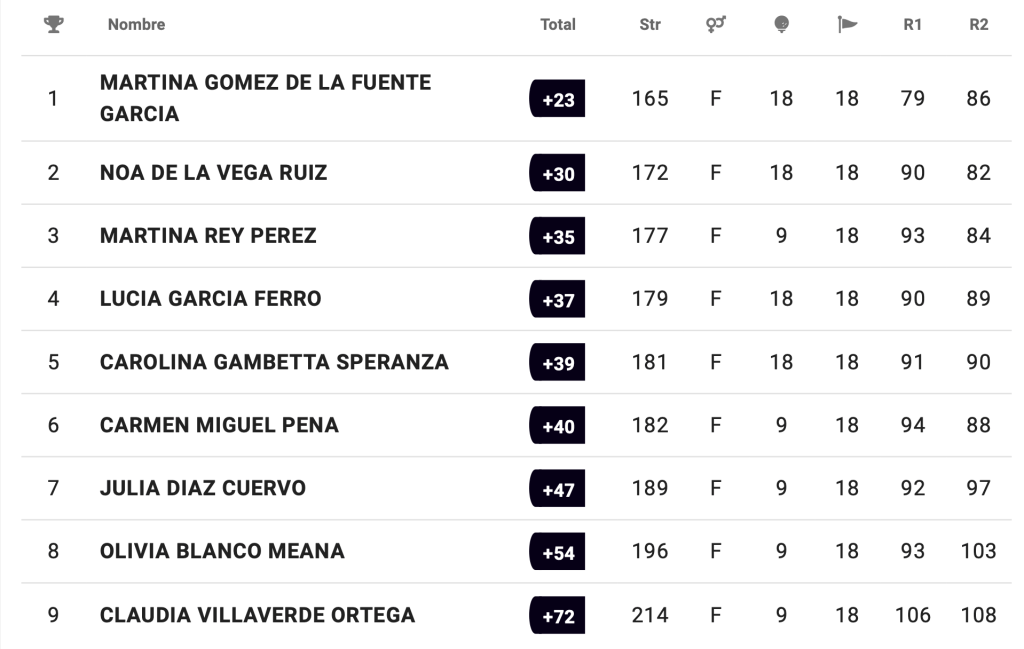Open player Noa de la Vega Ruiz
This screenshot has width=1024, height=649.
click(213, 173)
